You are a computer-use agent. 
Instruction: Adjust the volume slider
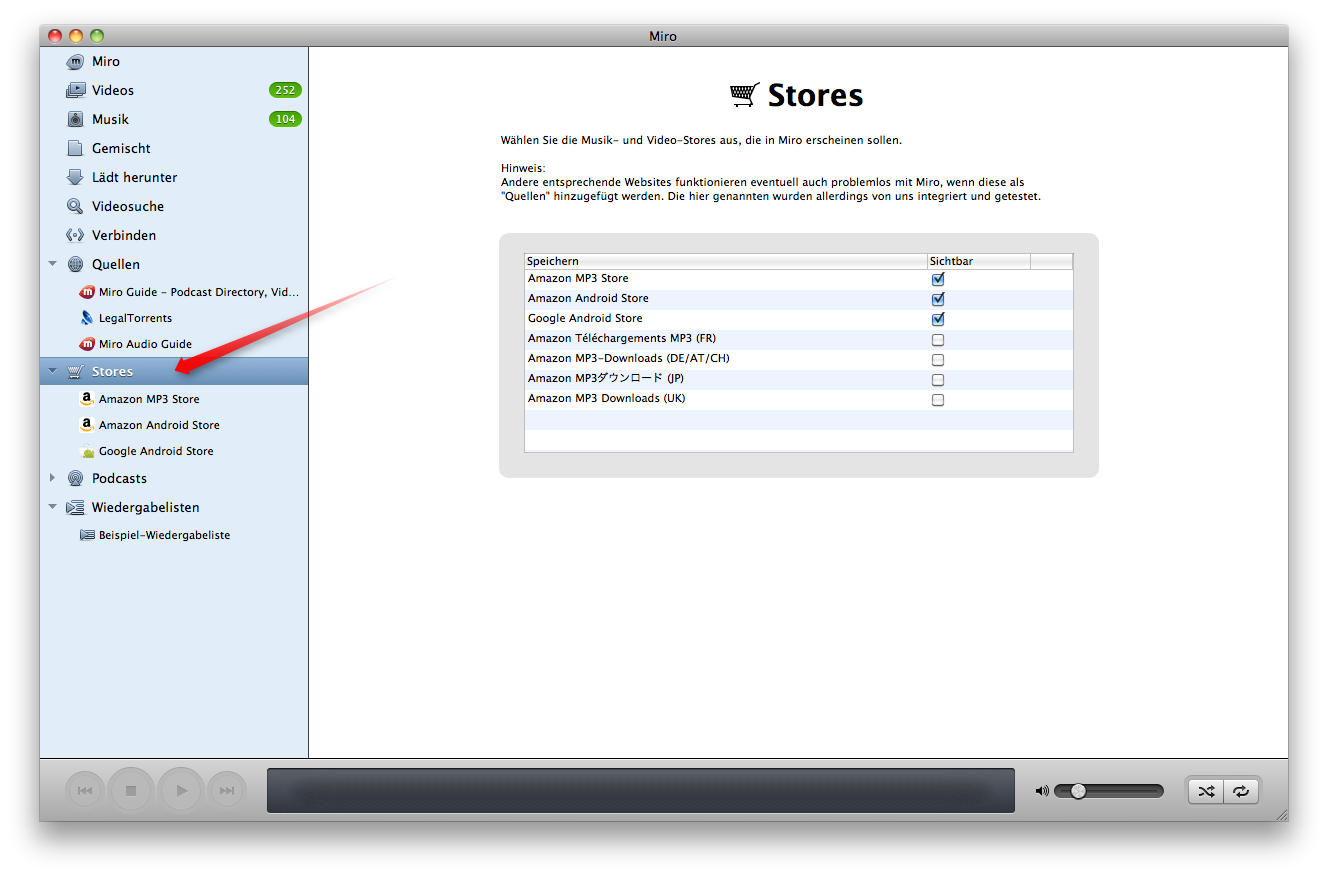click(1076, 790)
